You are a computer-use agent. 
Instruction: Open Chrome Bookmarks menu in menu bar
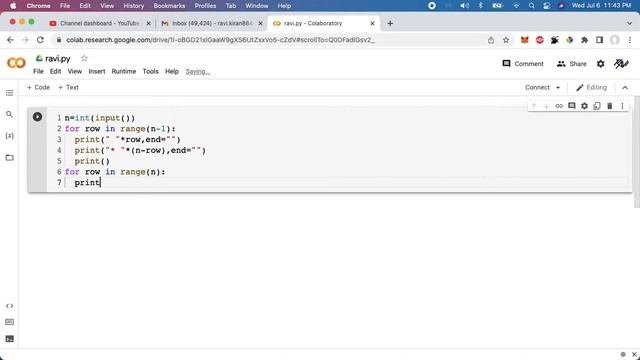click(169, 6)
